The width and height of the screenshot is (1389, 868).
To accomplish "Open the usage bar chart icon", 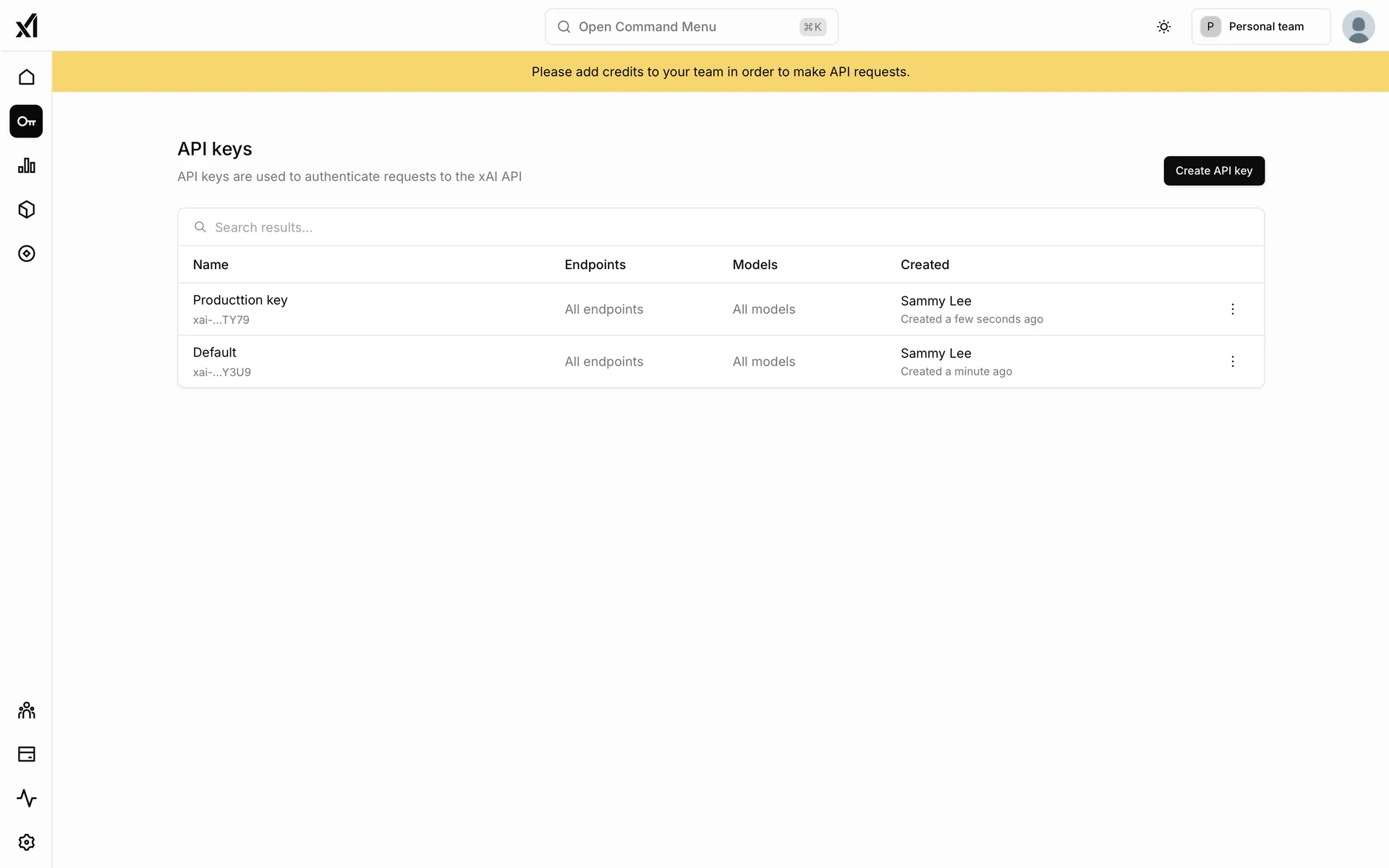I will (x=27, y=166).
